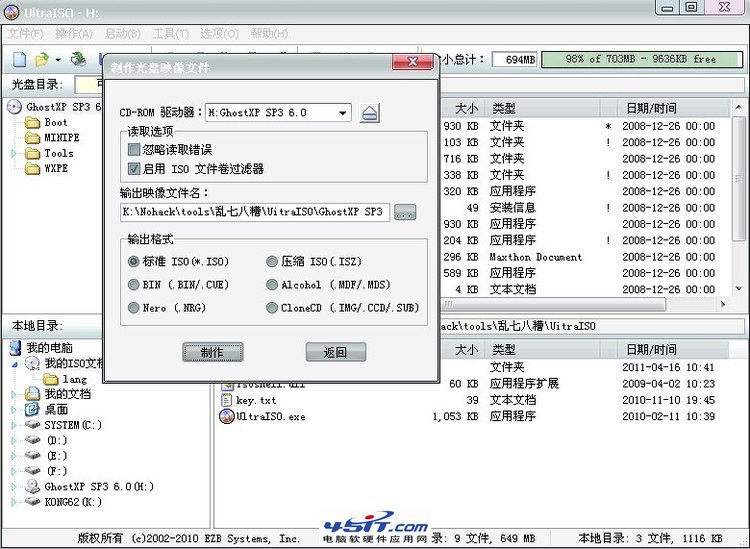
Task: Select the Boot folder in disc tree
Action: pos(46,122)
